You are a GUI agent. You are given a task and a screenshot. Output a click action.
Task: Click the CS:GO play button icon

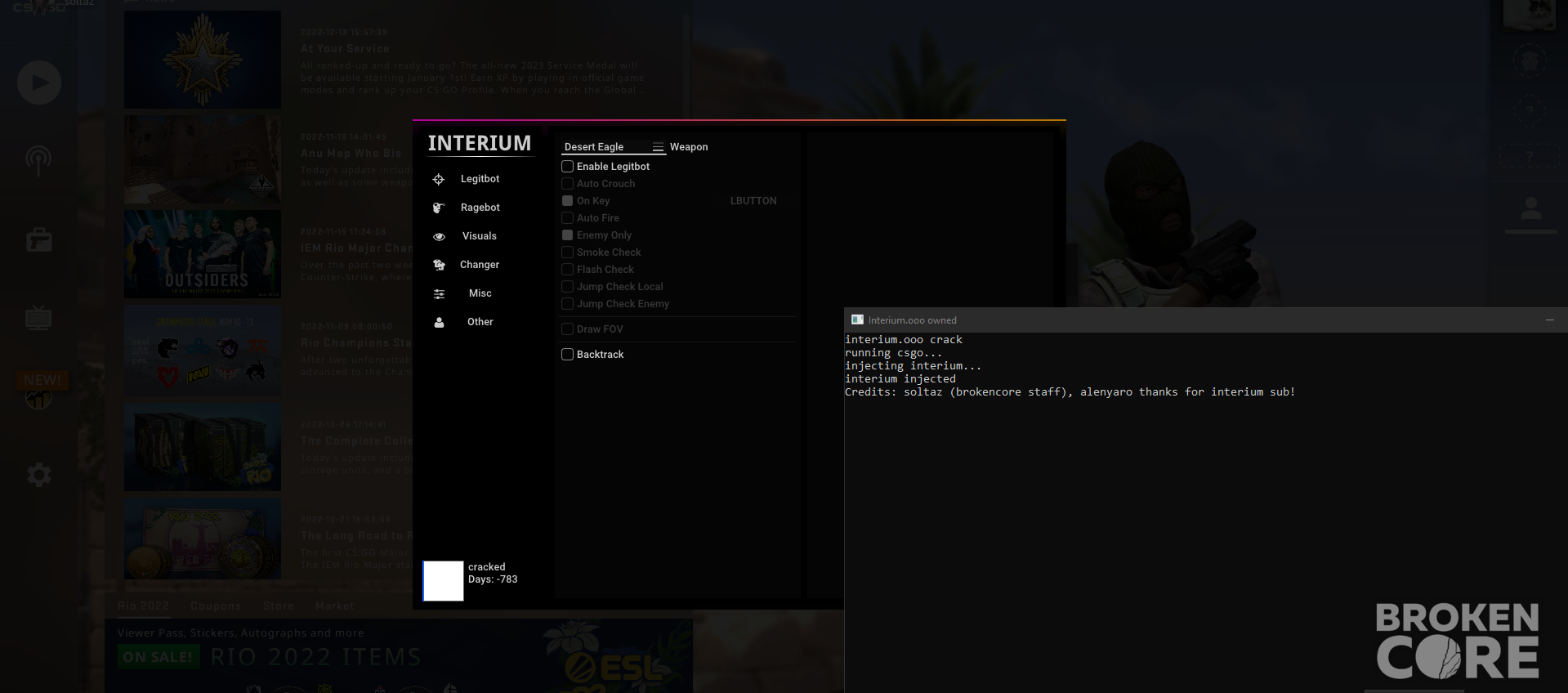39,83
